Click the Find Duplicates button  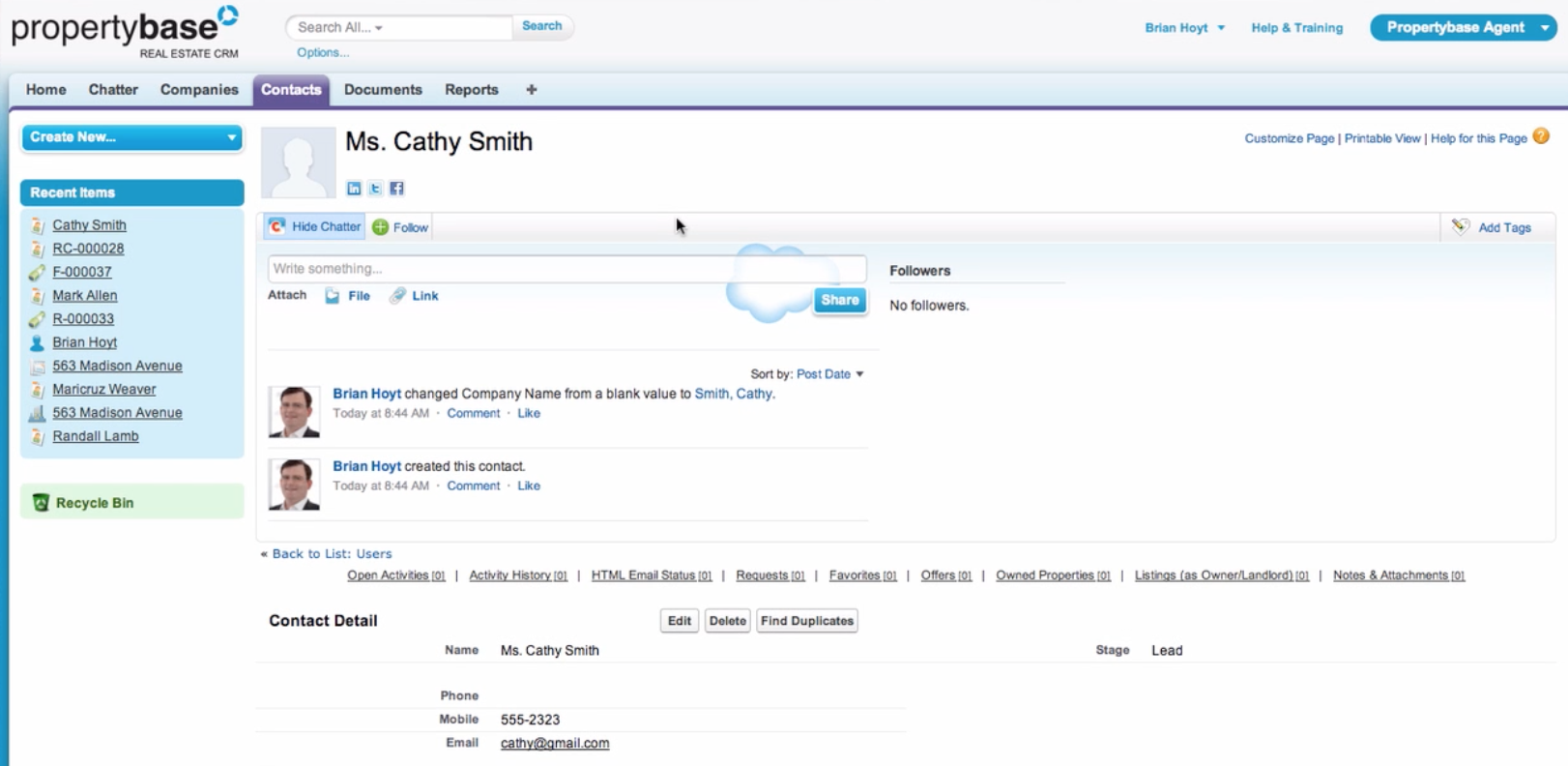[x=806, y=621]
